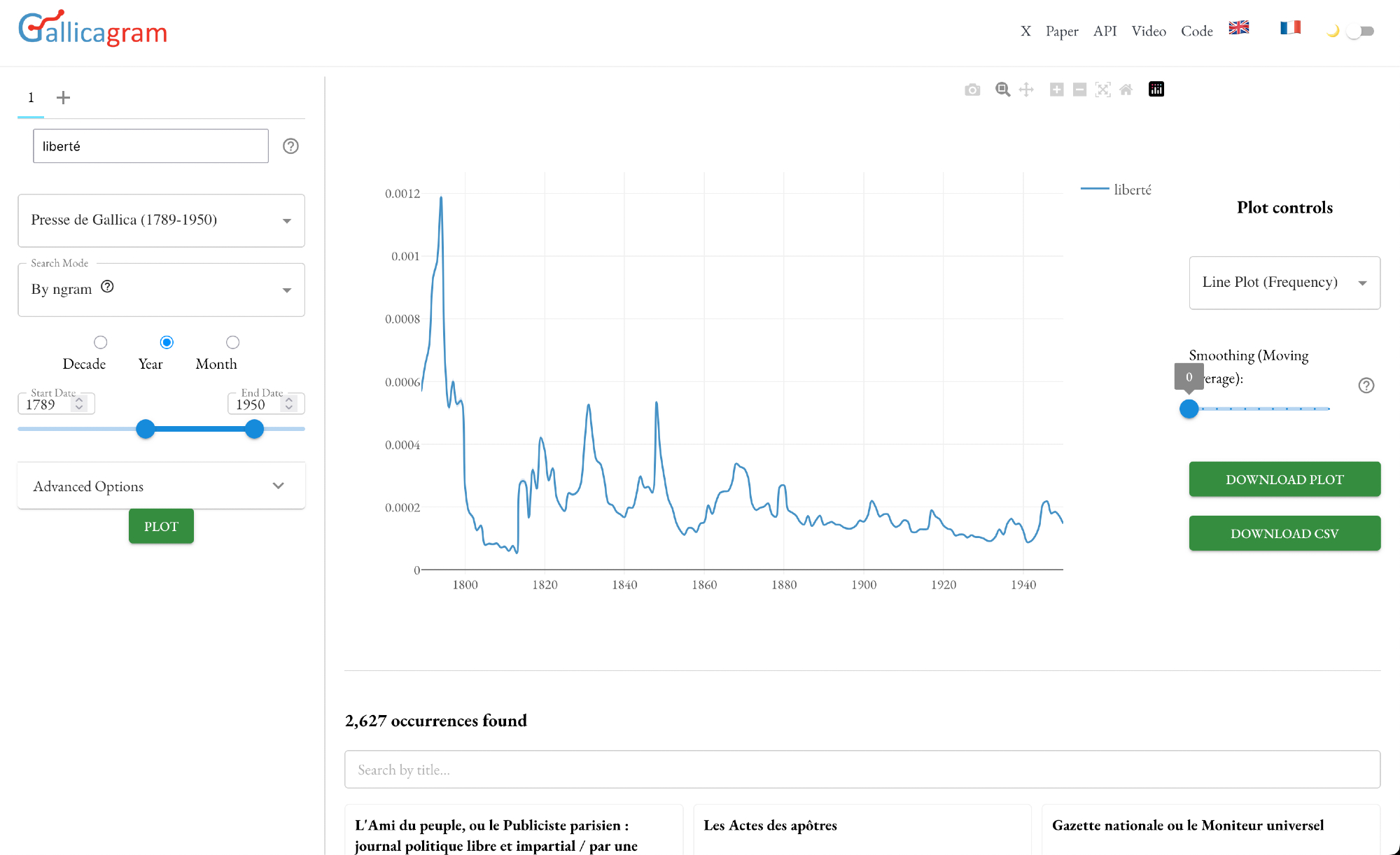Switch language with the UK flag icon

coord(1239,28)
